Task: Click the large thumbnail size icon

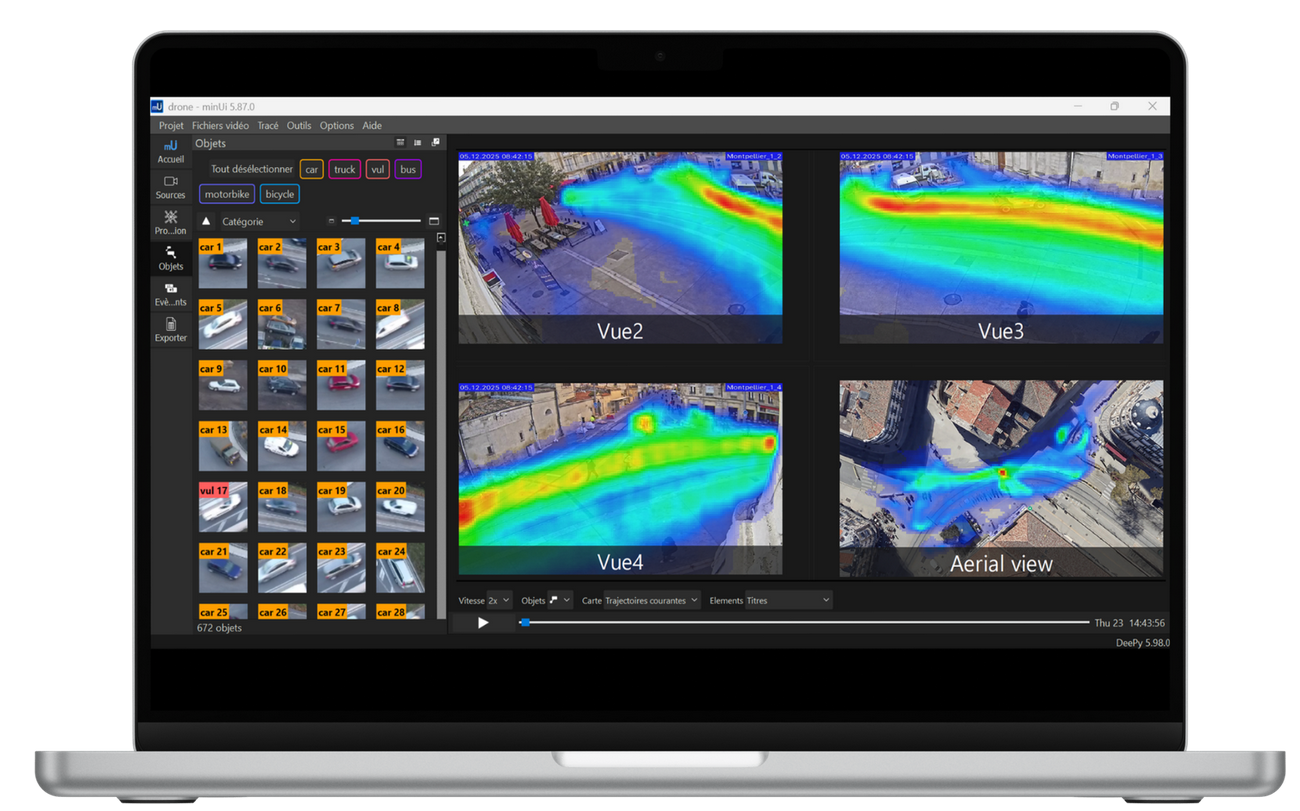Action: click(x=434, y=221)
